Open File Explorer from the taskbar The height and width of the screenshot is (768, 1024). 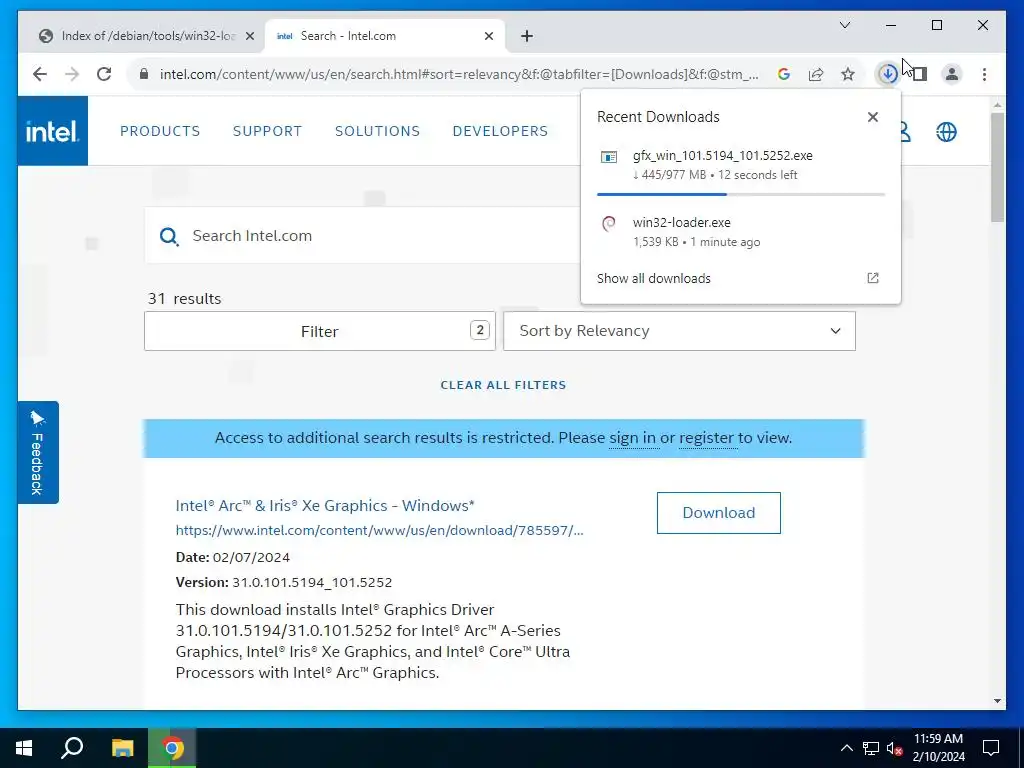(122, 748)
